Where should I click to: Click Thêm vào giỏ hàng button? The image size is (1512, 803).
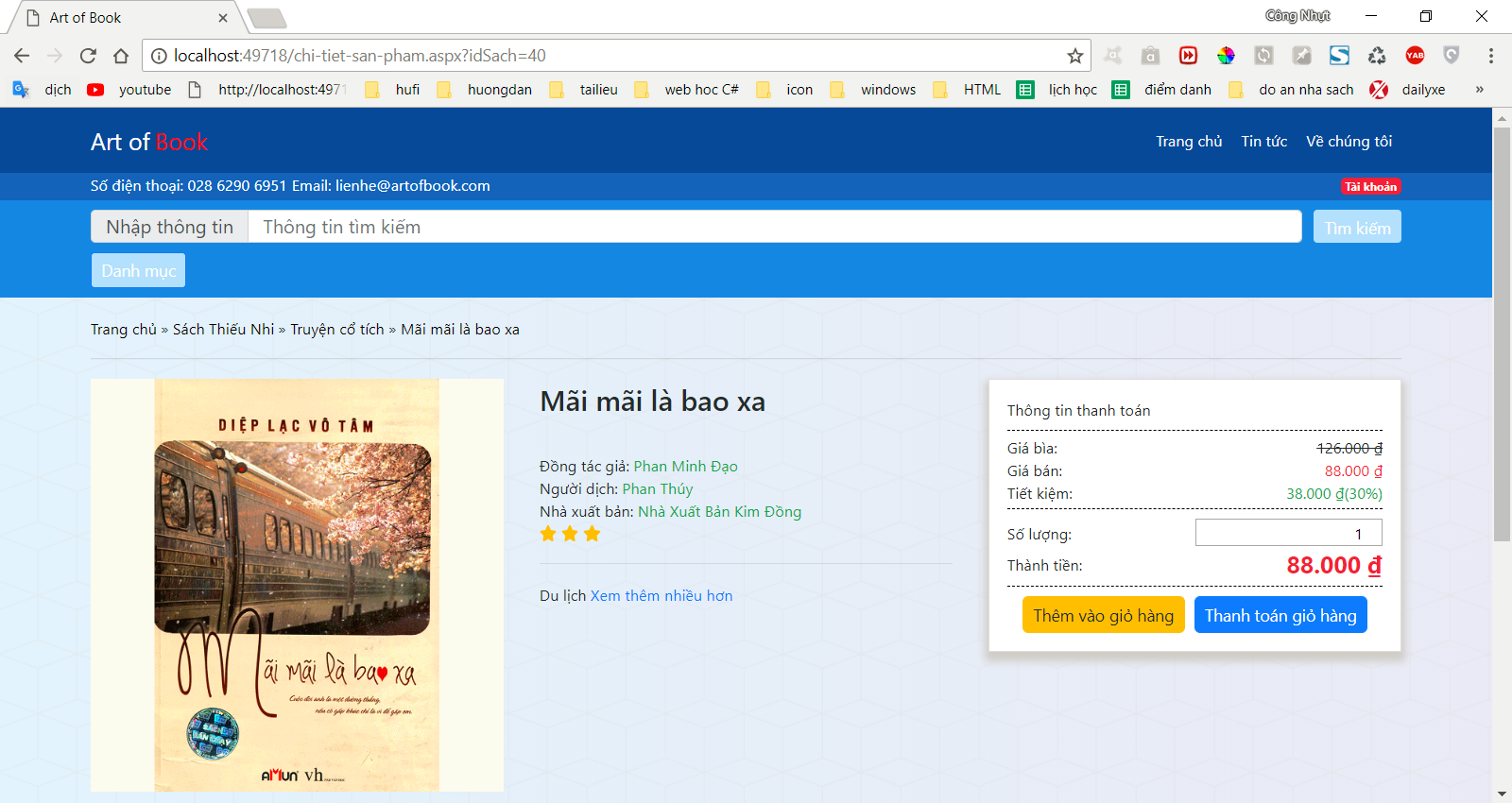1104,615
